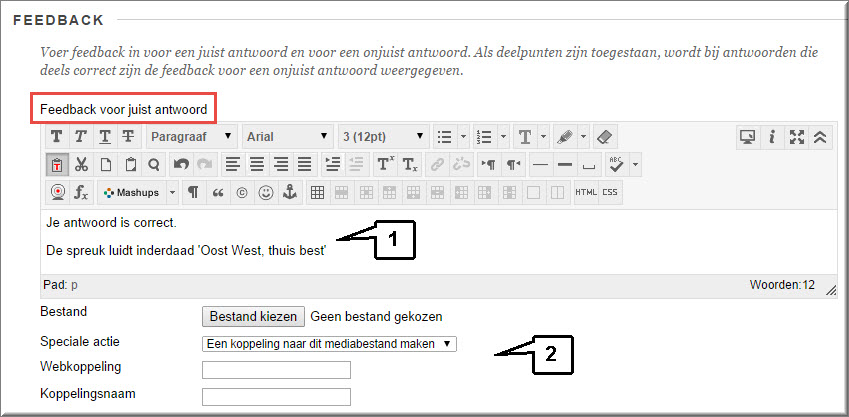
Task: Collapse the toolbar with double chevron icon
Action: pos(820,137)
